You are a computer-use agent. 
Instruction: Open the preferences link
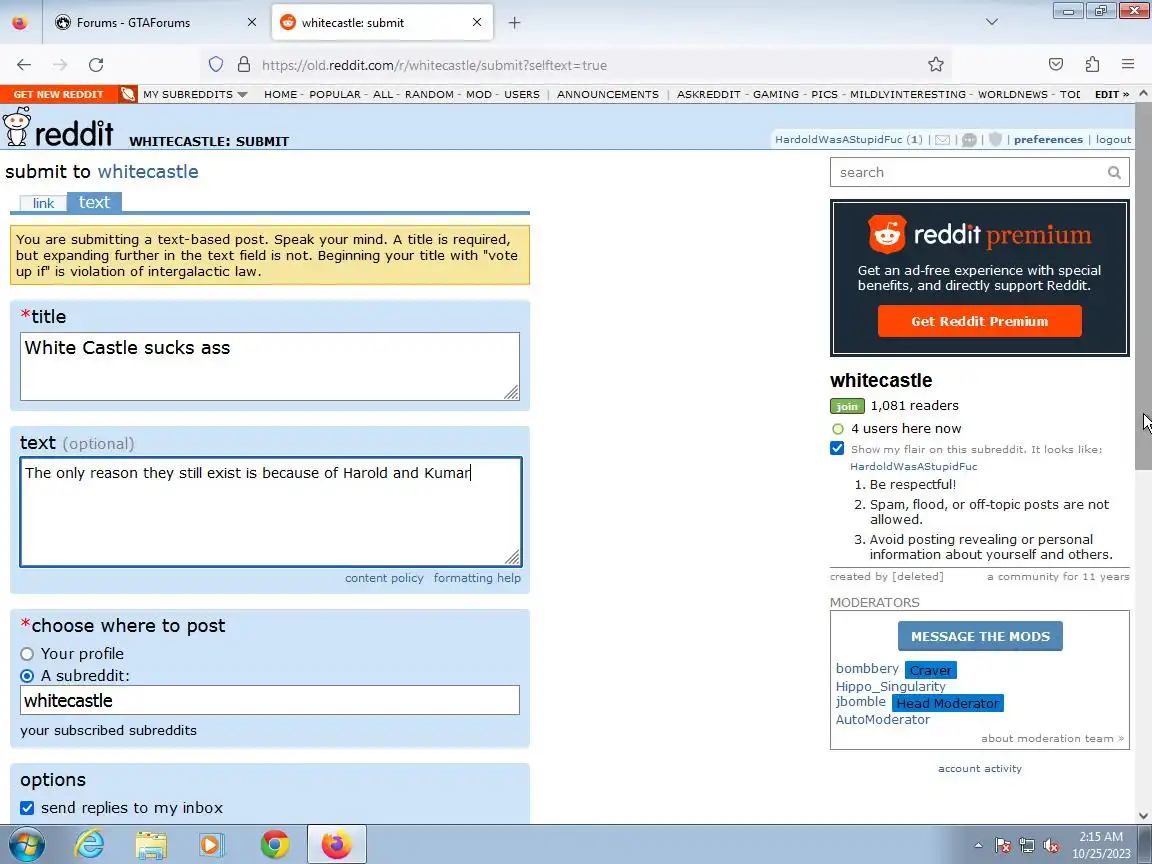1048,140
